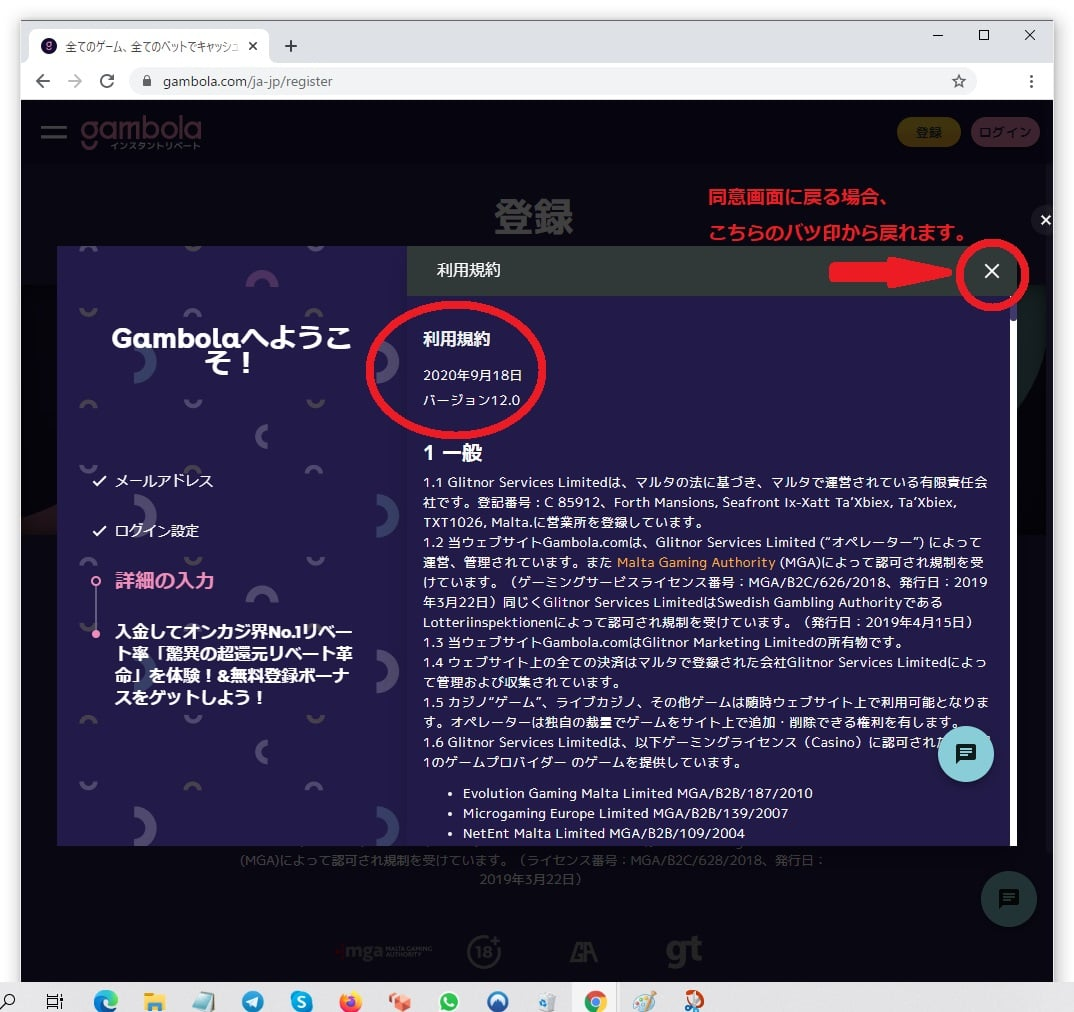Open the dimmed chat button at page bottom
1074x1012 pixels.
pyautogui.click(x=1008, y=898)
